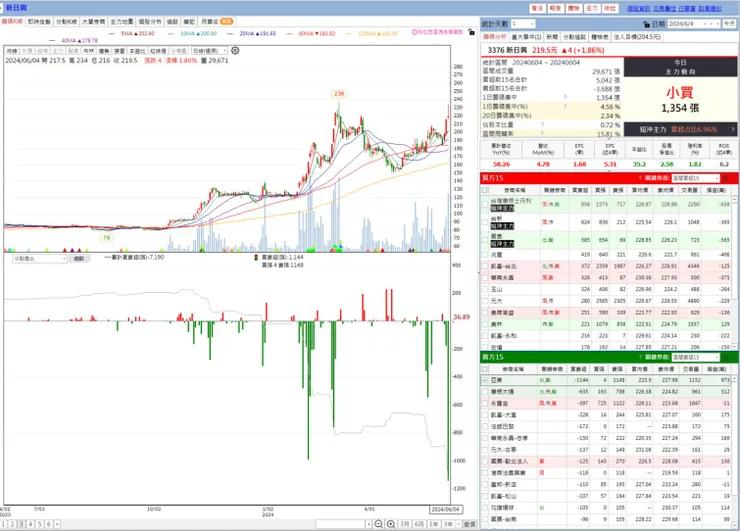740x531 pixels.
Task: Check the box for 台灣摩根士丹利 row
Action: (485, 204)
